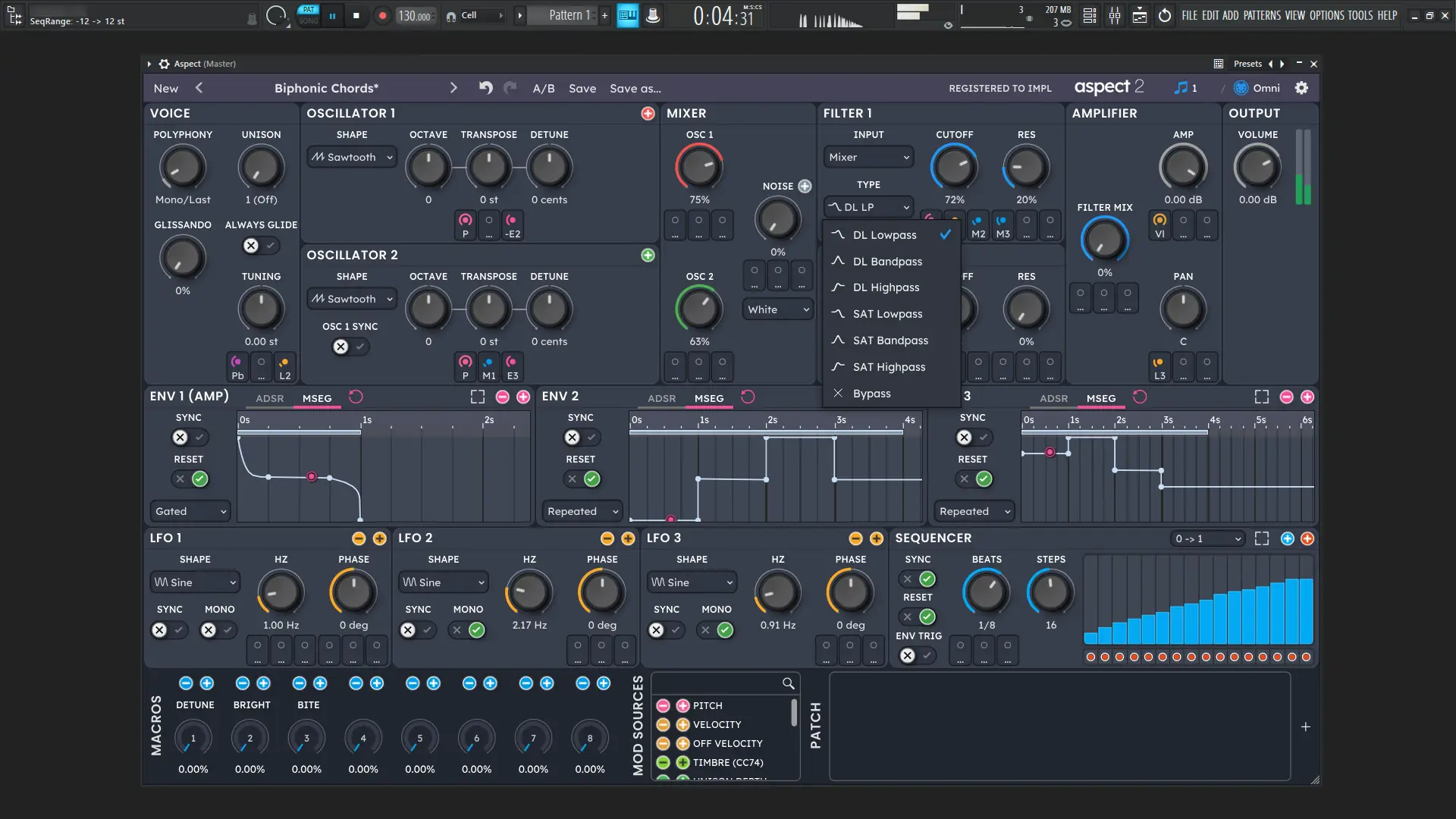
Task: Open the Oscillator 1 Sawtooth shape dropdown
Action: pos(352,157)
